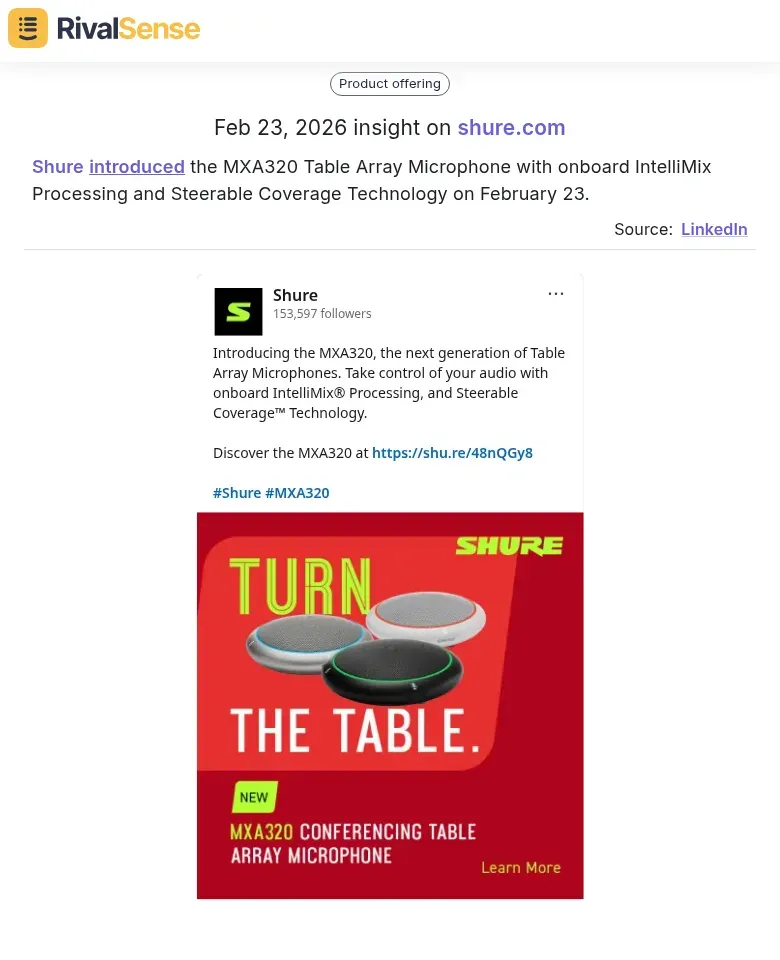
Task: Open the shu.re/48nQGy8 short link
Action: point(452,453)
